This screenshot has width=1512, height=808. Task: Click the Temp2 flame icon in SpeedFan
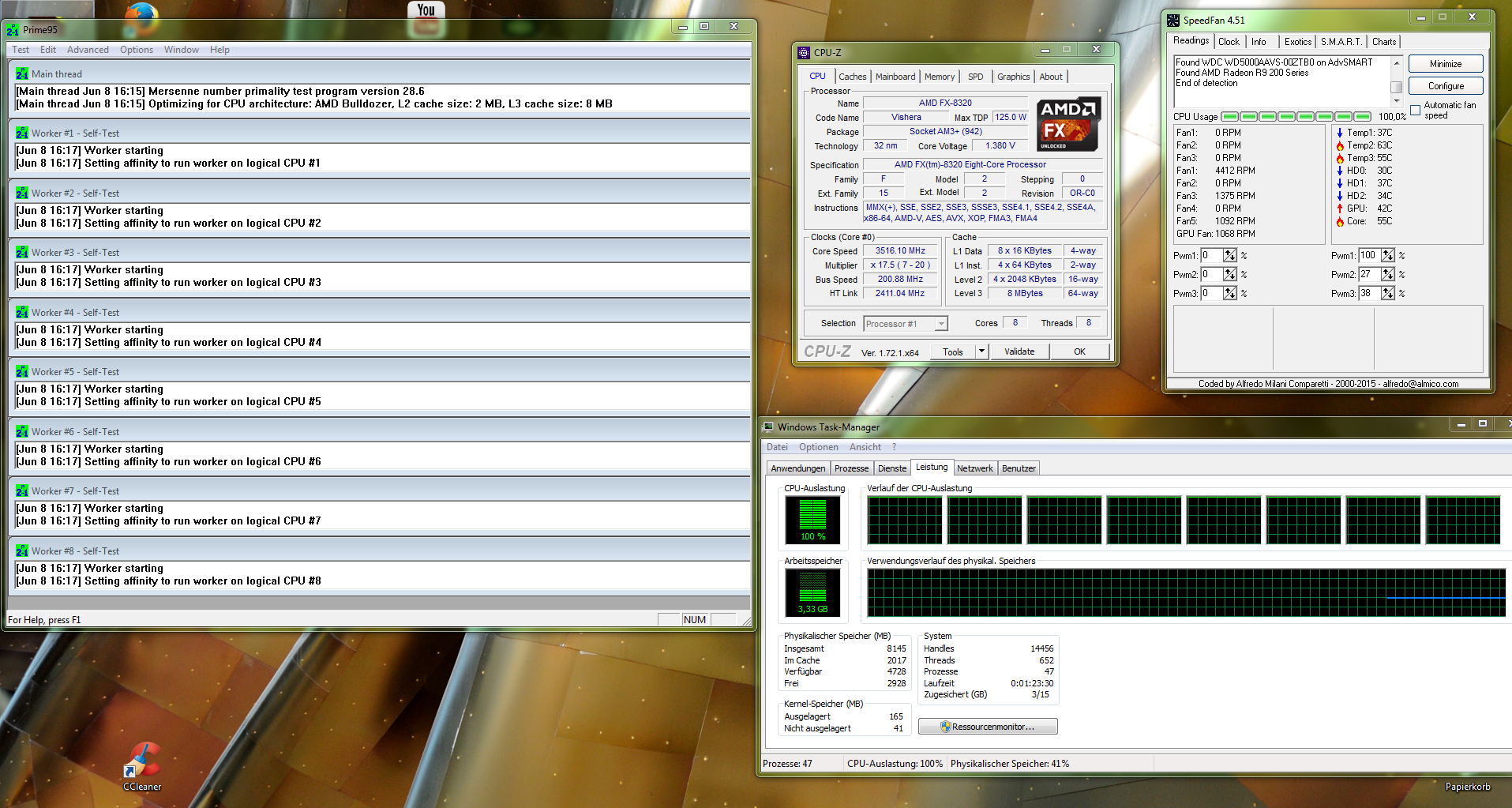(1340, 145)
